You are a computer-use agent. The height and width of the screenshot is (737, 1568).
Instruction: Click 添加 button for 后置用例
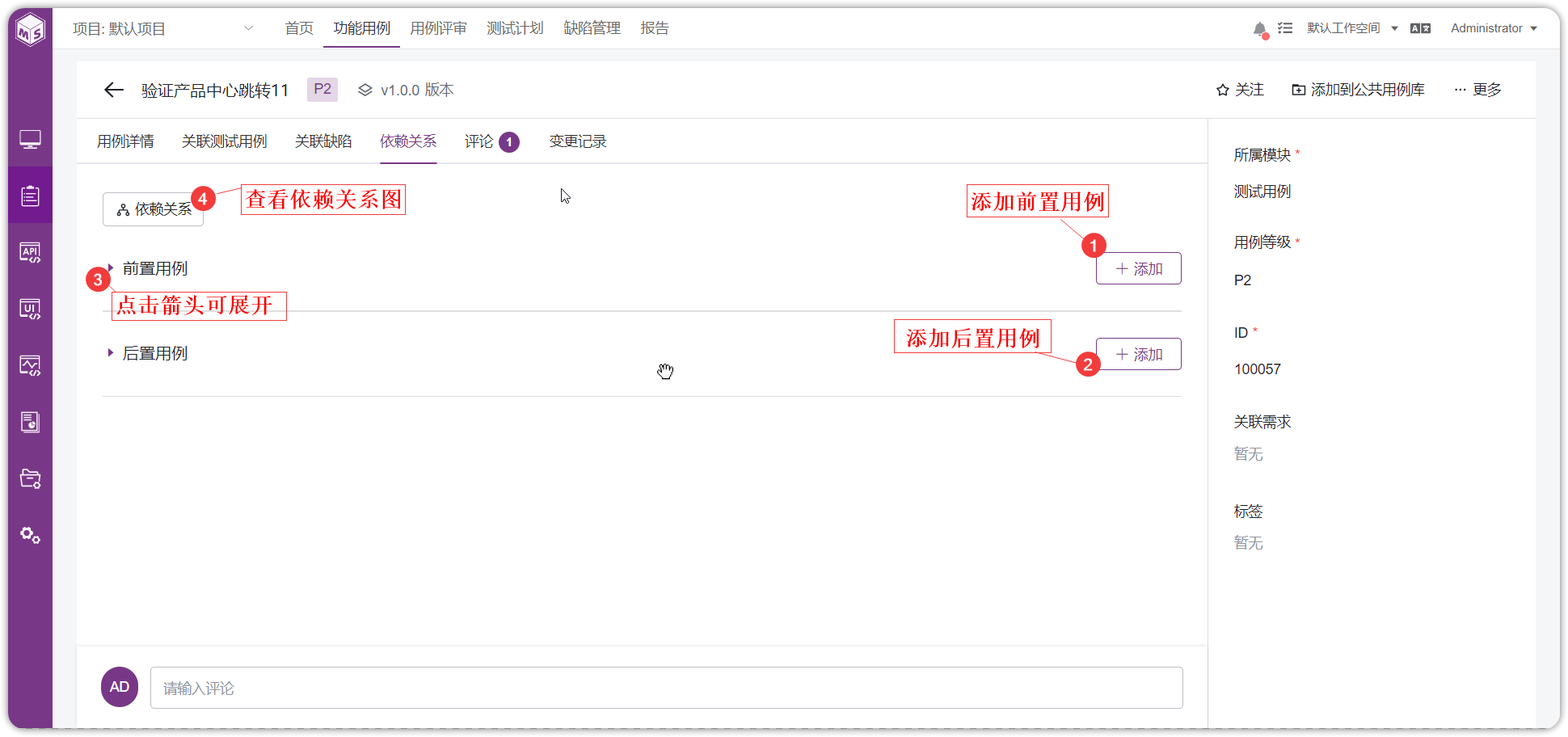[1138, 355]
